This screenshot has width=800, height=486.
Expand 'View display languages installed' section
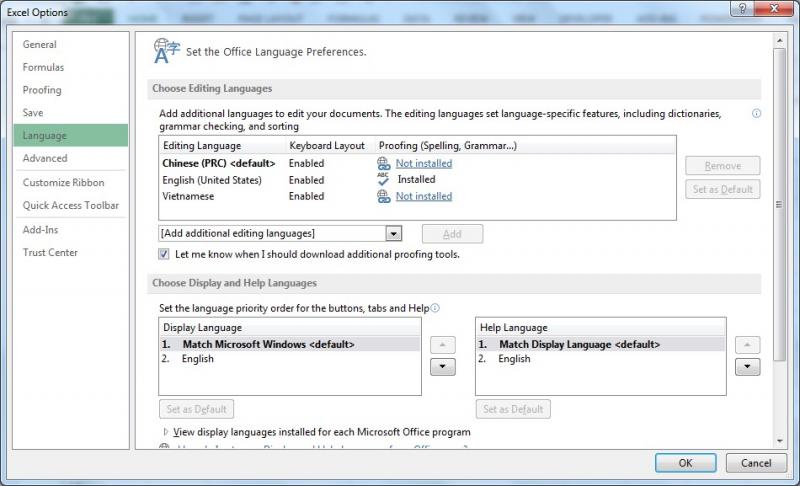click(x=166, y=432)
